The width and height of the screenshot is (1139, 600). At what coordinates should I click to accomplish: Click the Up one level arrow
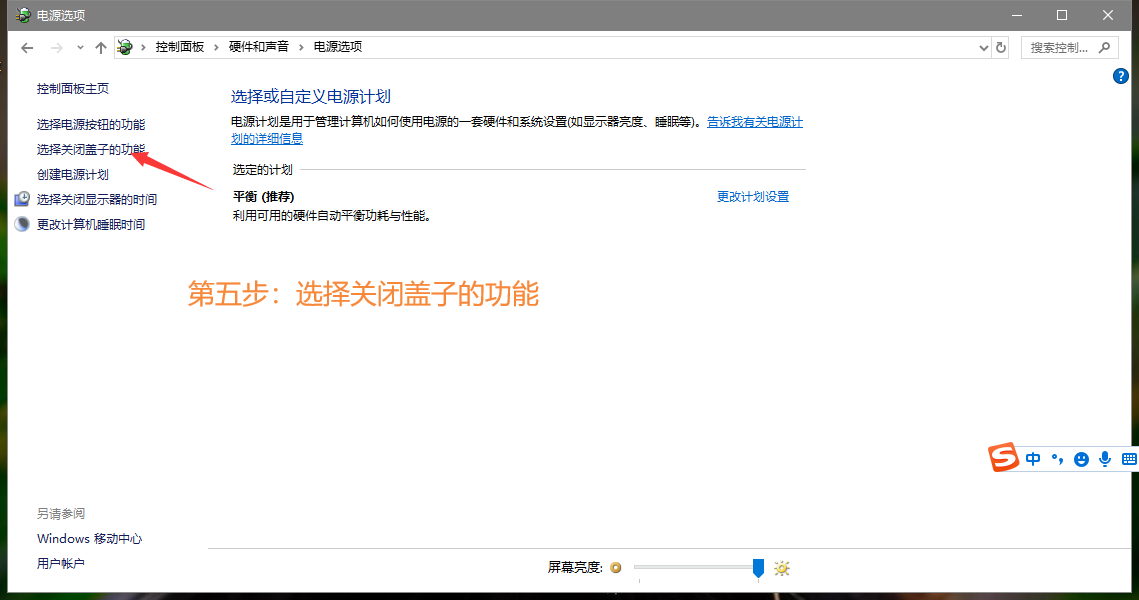pos(100,47)
